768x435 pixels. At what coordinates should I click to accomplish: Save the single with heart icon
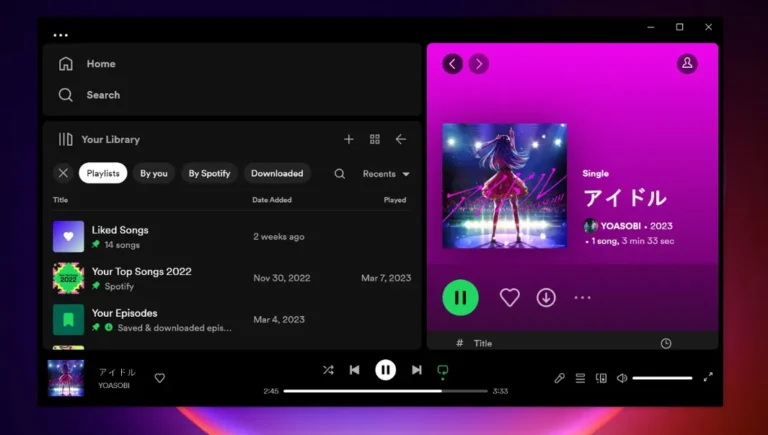tap(509, 297)
